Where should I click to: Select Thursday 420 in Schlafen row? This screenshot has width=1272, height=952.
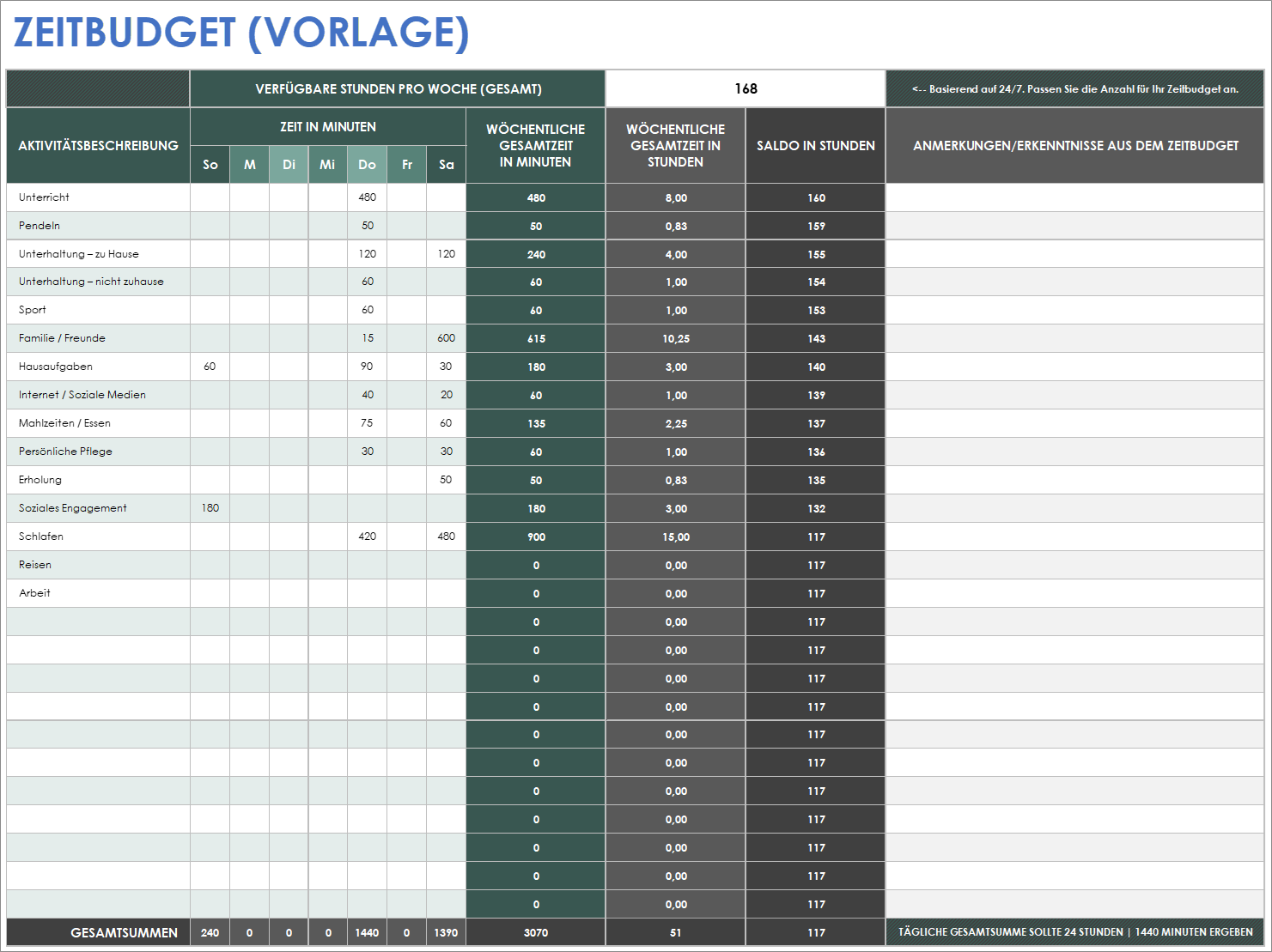tap(367, 537)
